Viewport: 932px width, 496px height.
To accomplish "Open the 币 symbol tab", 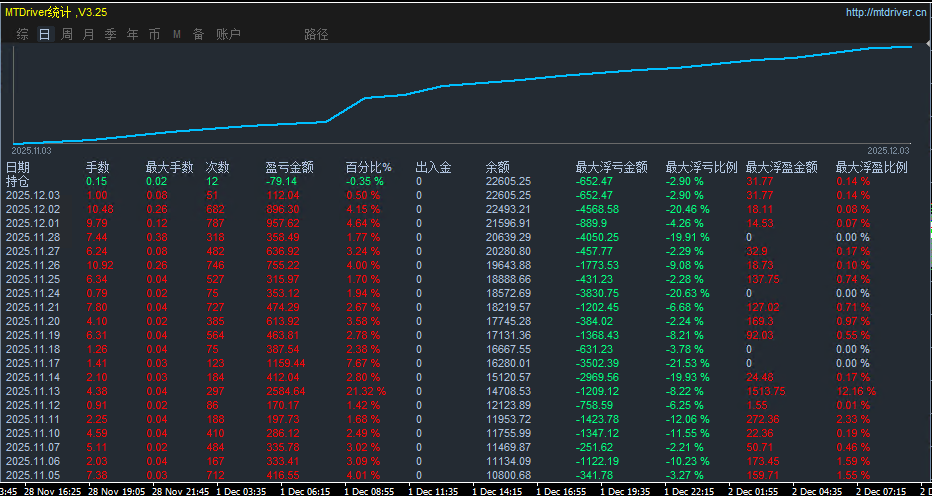I will pyautogui.click(x=155, y=34).
